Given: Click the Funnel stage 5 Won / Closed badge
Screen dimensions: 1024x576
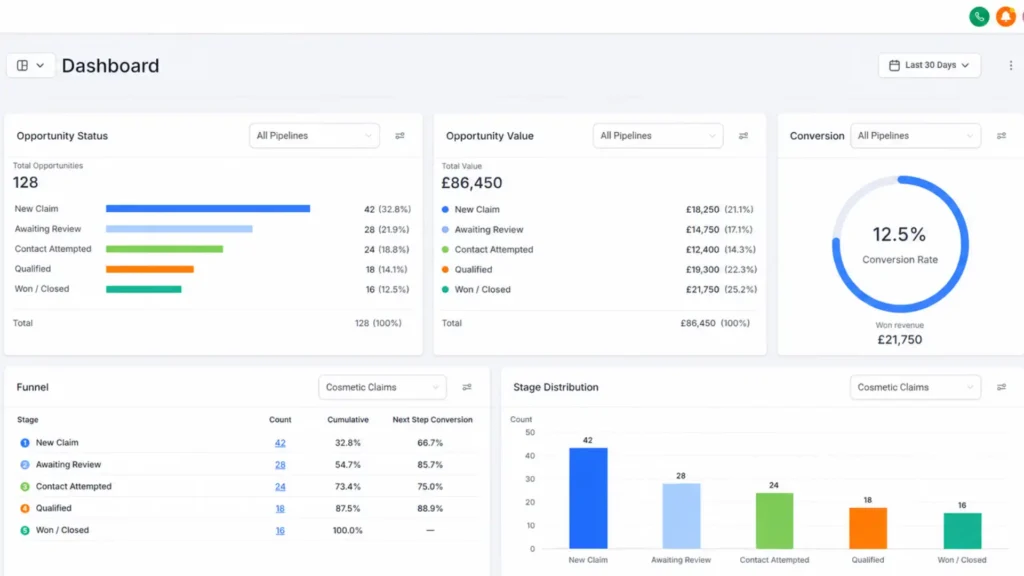Looking at the screenshot, I should [25, 530].
